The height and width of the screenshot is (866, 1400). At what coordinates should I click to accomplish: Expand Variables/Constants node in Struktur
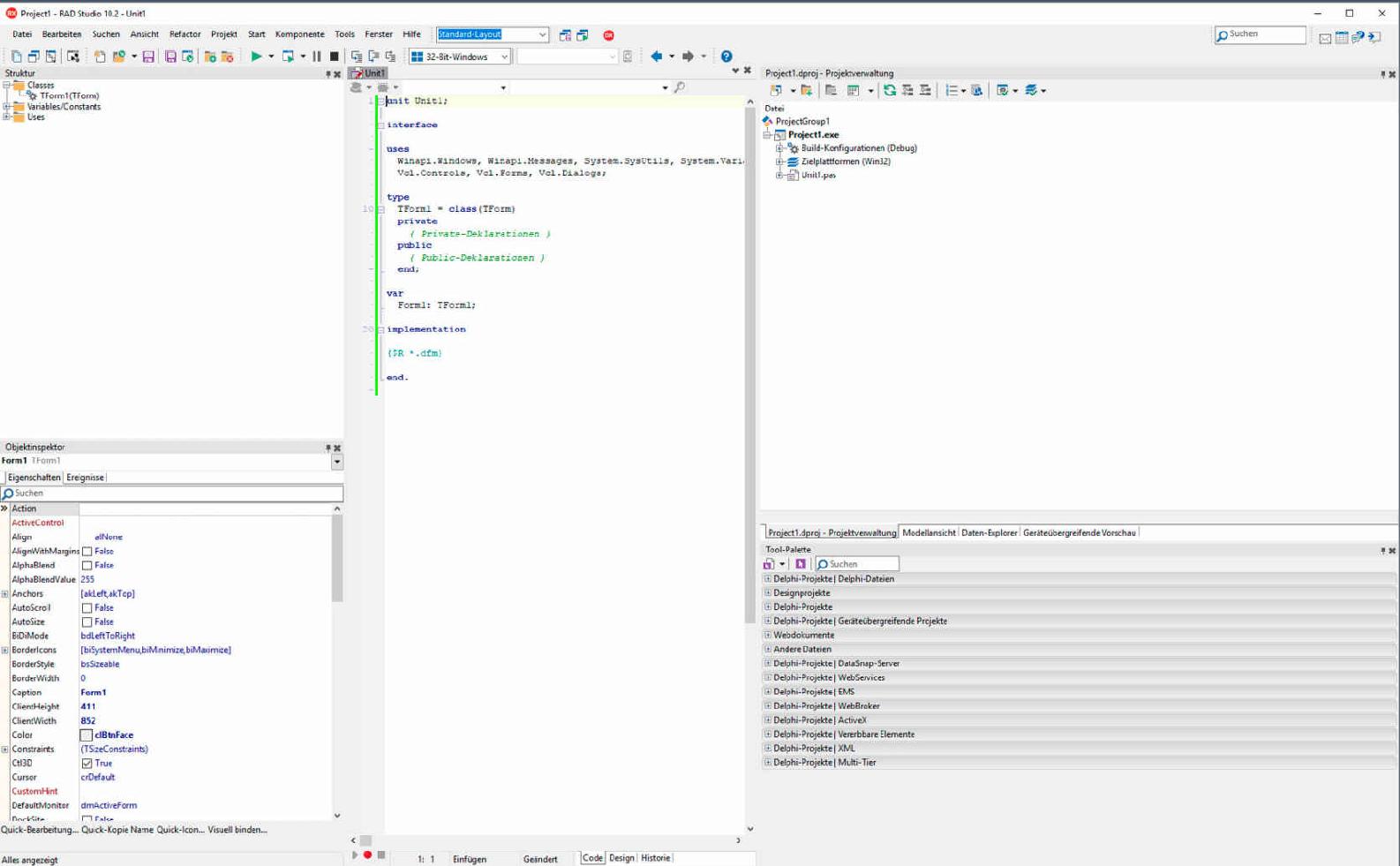coord(7,107)
